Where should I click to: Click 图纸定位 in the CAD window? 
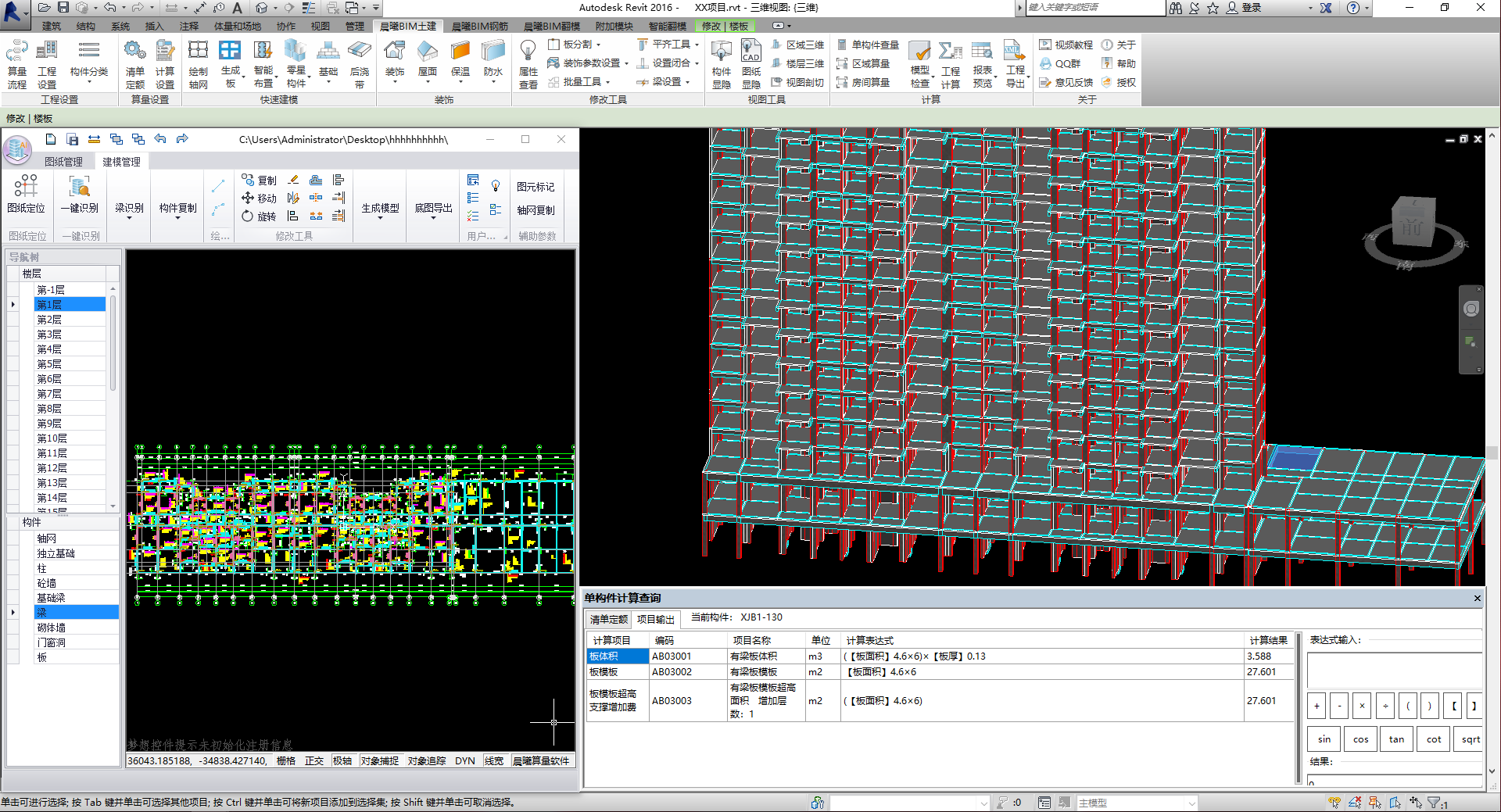[x=26, y=194]
